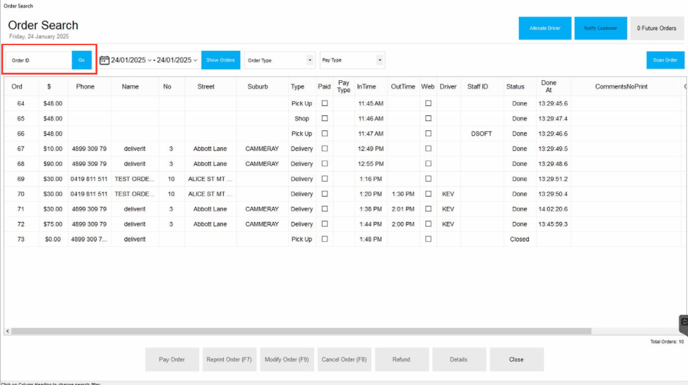Sort by the Pay Type column header
Viewport: 688px width, 385px height.
pos(344,86)
